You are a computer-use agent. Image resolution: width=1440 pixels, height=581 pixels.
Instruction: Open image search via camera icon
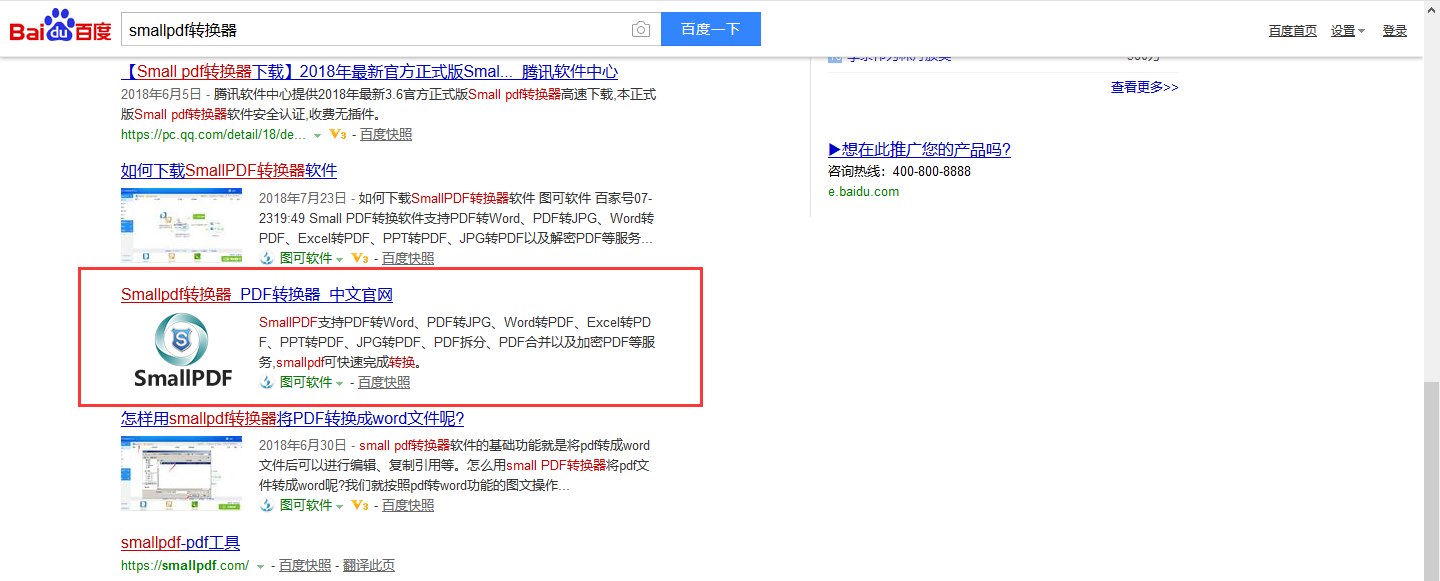point(641,30)
